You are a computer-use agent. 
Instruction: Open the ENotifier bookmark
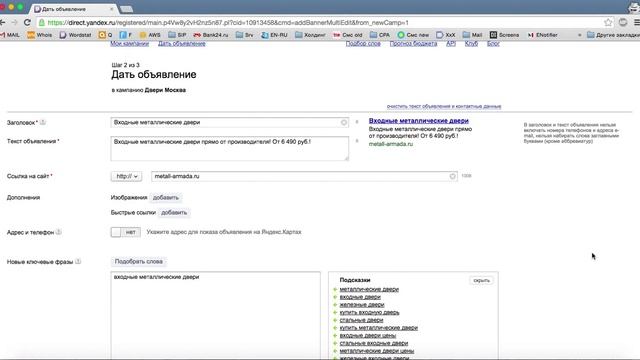(542, 35)
